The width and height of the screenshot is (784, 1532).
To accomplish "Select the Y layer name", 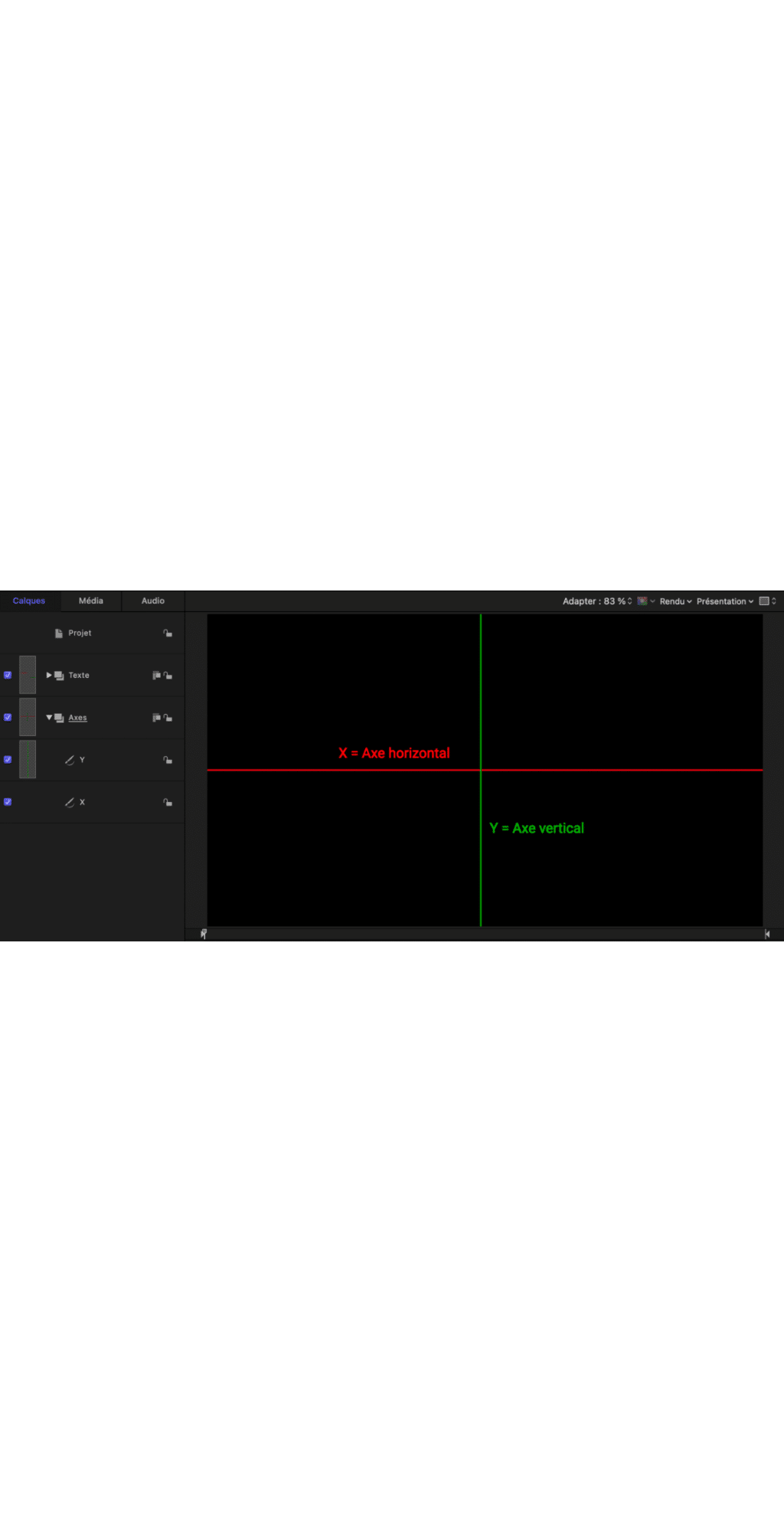I will (82, 760).
